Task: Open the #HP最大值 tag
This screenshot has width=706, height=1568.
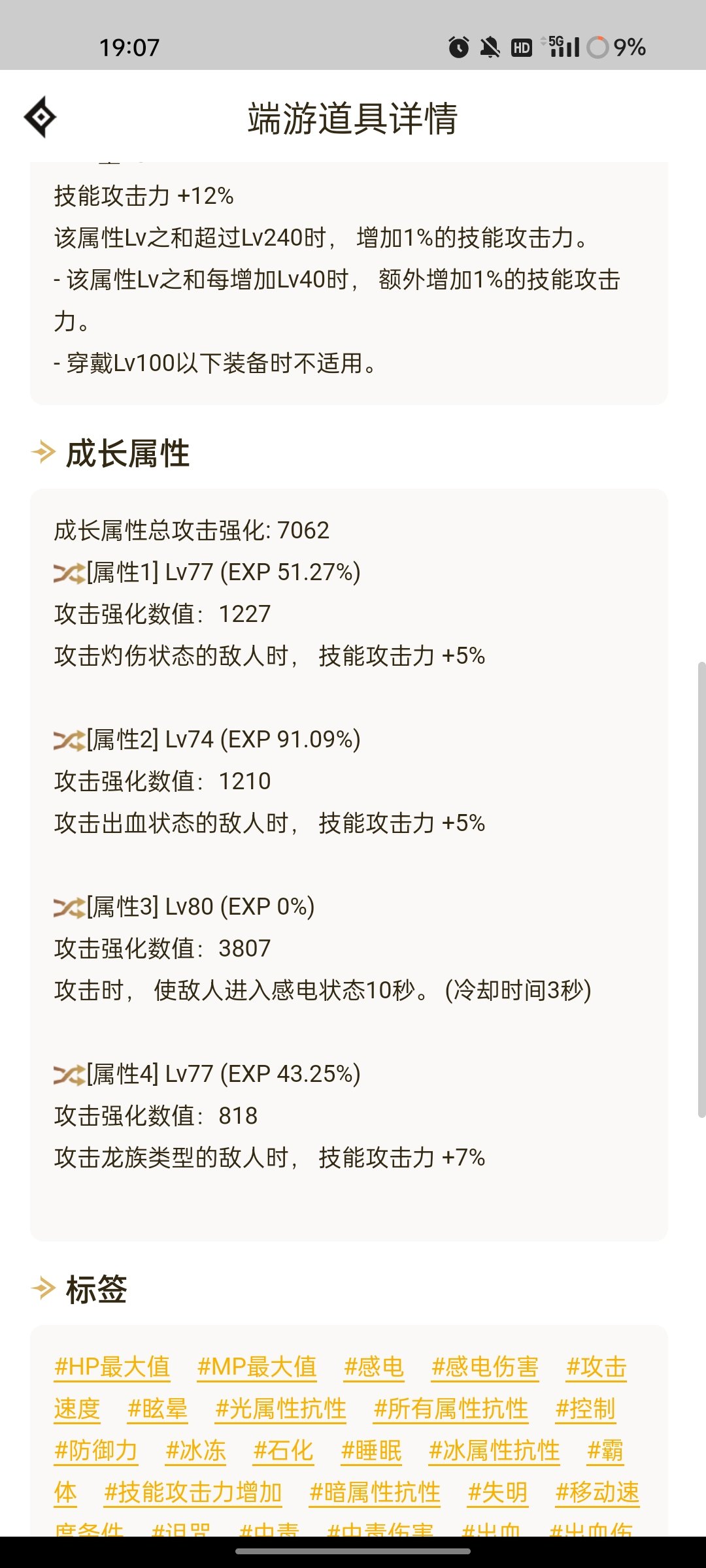Action: click(112, 1367)
